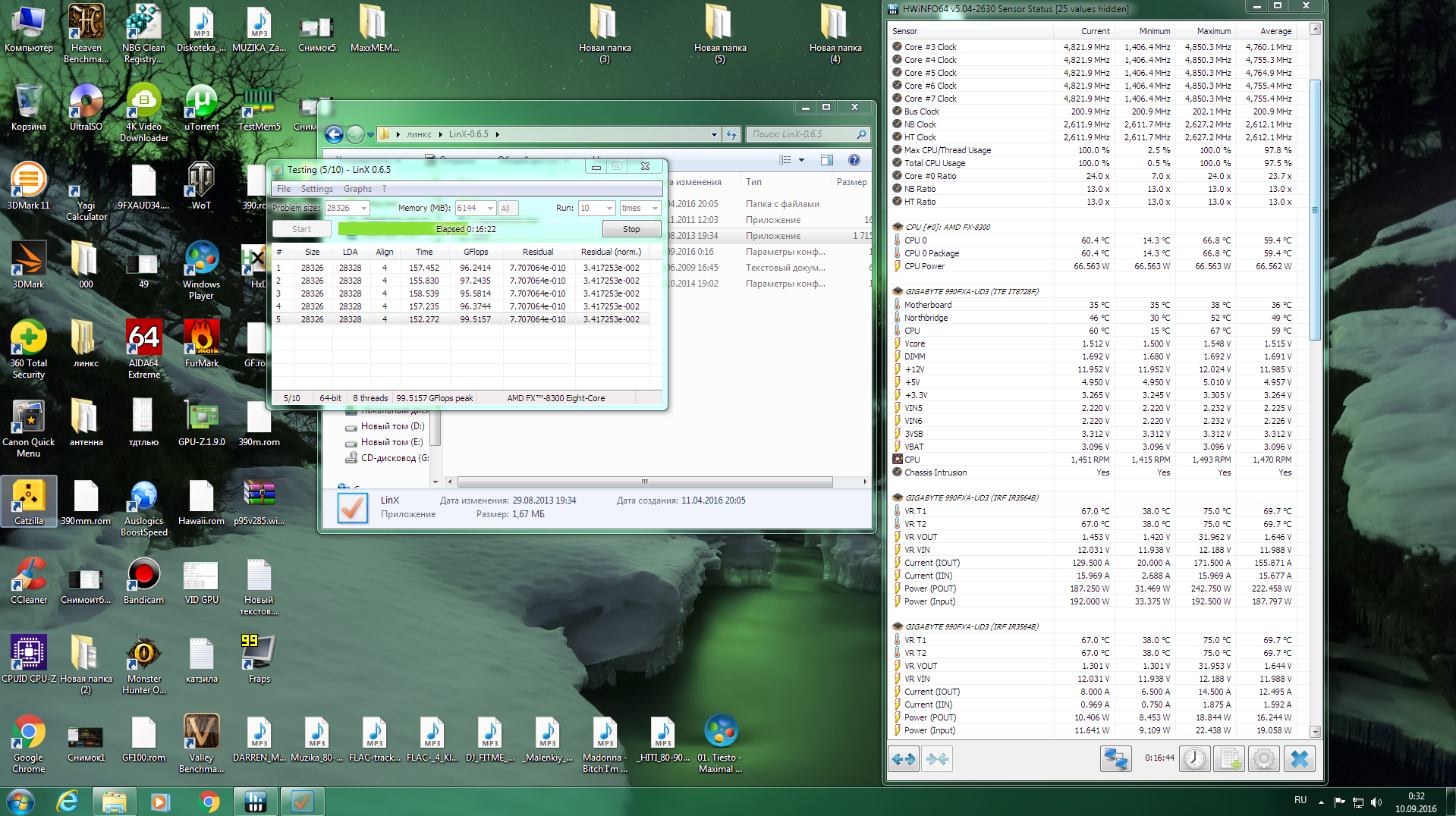The image size is (1456, 816).
Task: Click the LinX elapsed progress bar
Action: click(467, 229)
